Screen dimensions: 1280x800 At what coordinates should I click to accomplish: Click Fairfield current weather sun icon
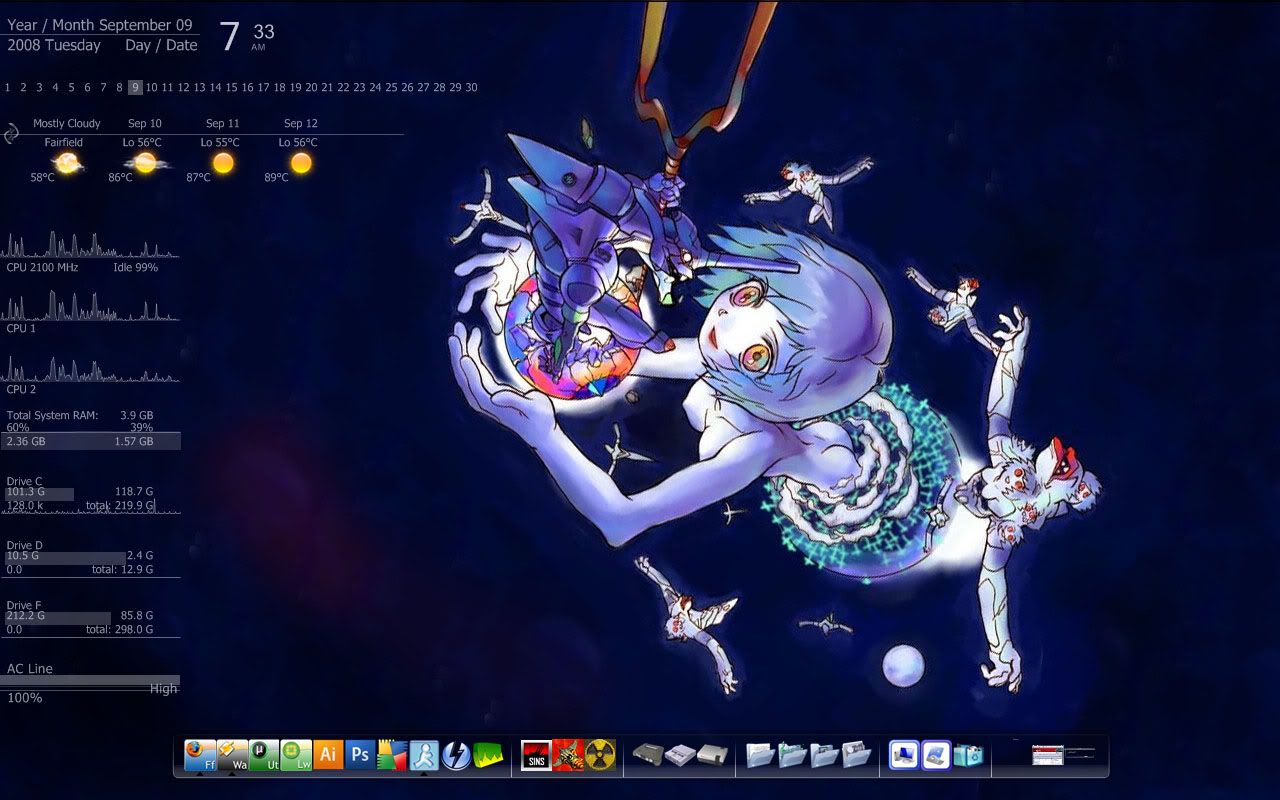pos(67,163)
